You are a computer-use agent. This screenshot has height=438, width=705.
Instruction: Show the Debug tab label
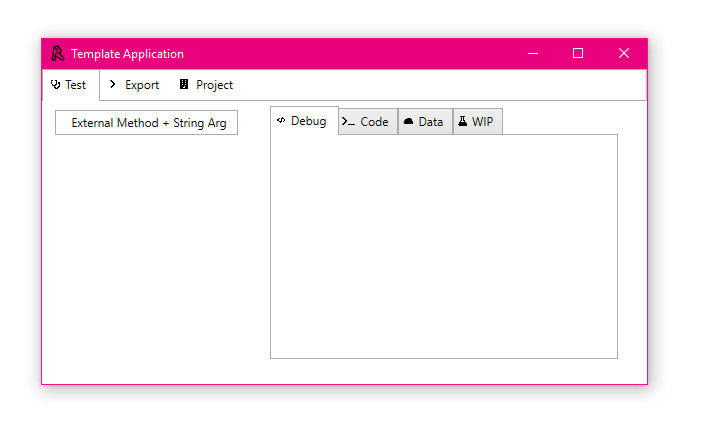308,121
